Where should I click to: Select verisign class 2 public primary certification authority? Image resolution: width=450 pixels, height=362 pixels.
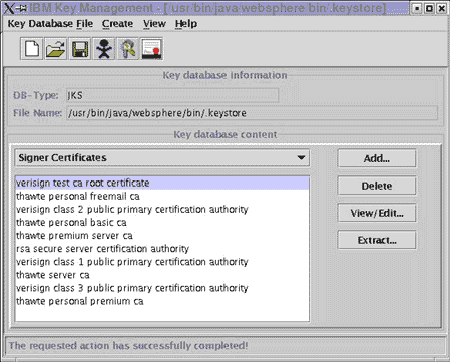click(162, 209)
